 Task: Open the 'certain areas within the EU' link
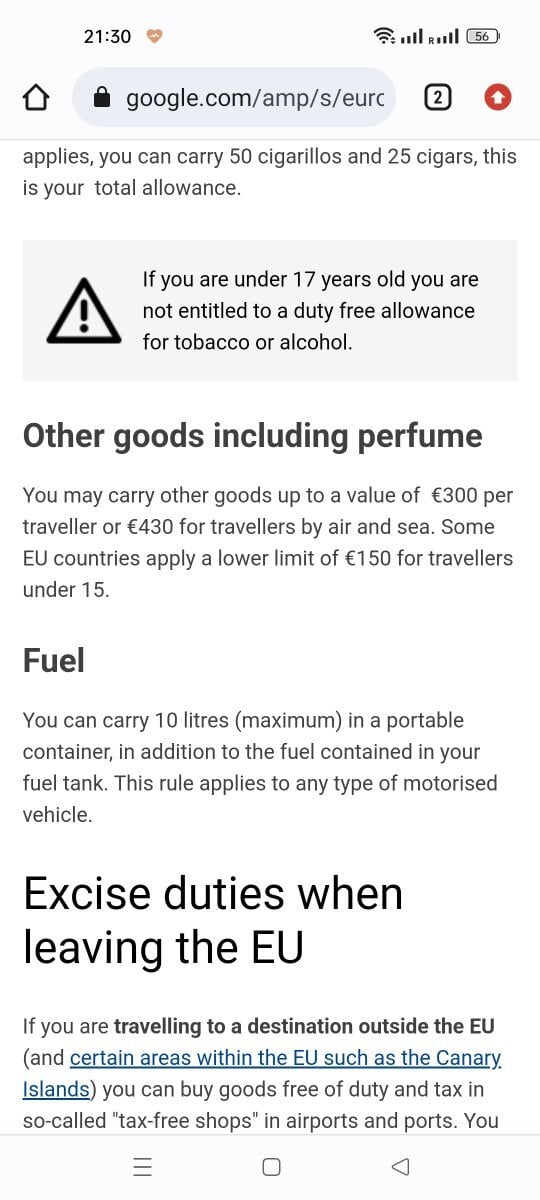pos(285,1057)
